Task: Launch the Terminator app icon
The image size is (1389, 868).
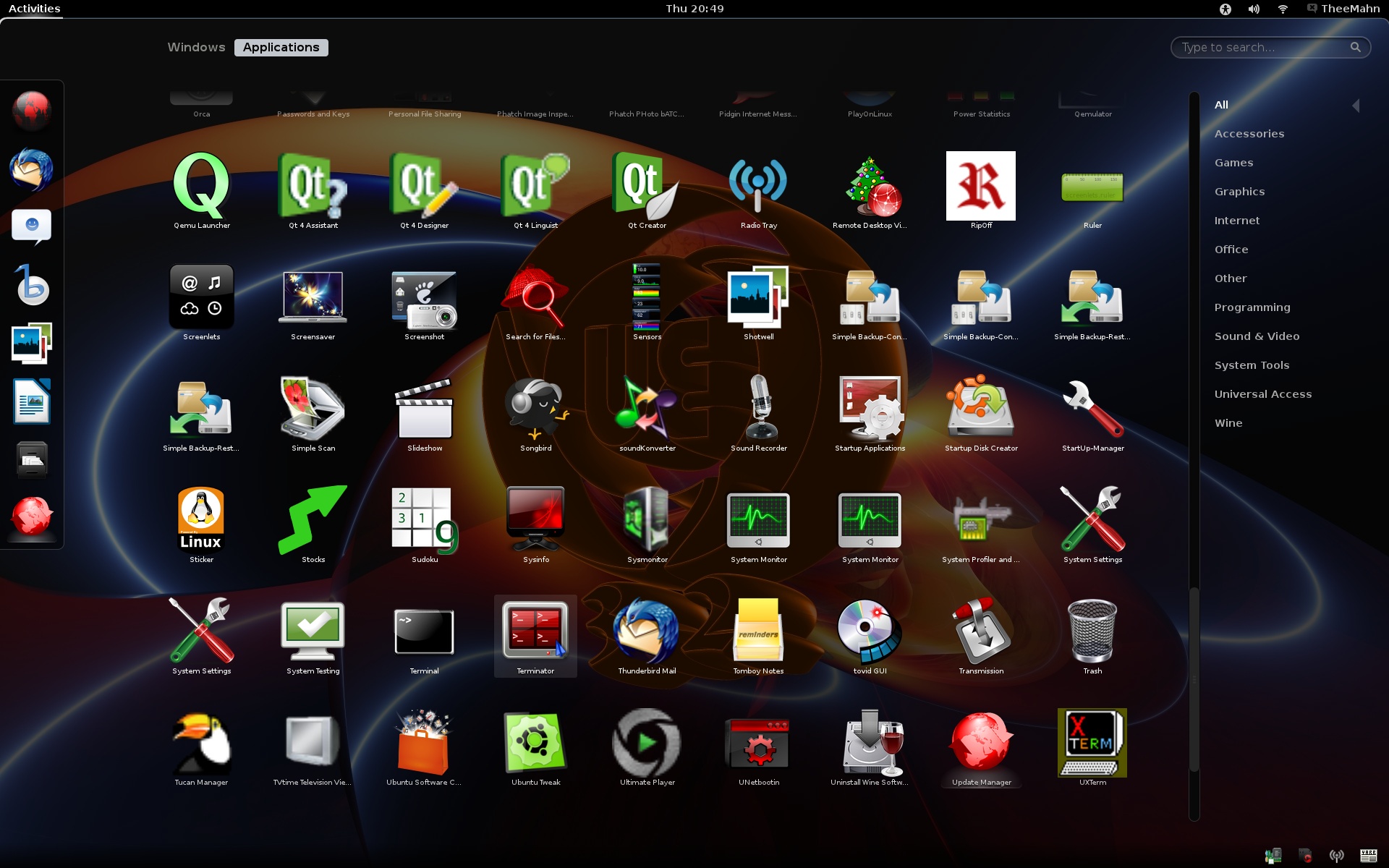Action: pos(535,631)
